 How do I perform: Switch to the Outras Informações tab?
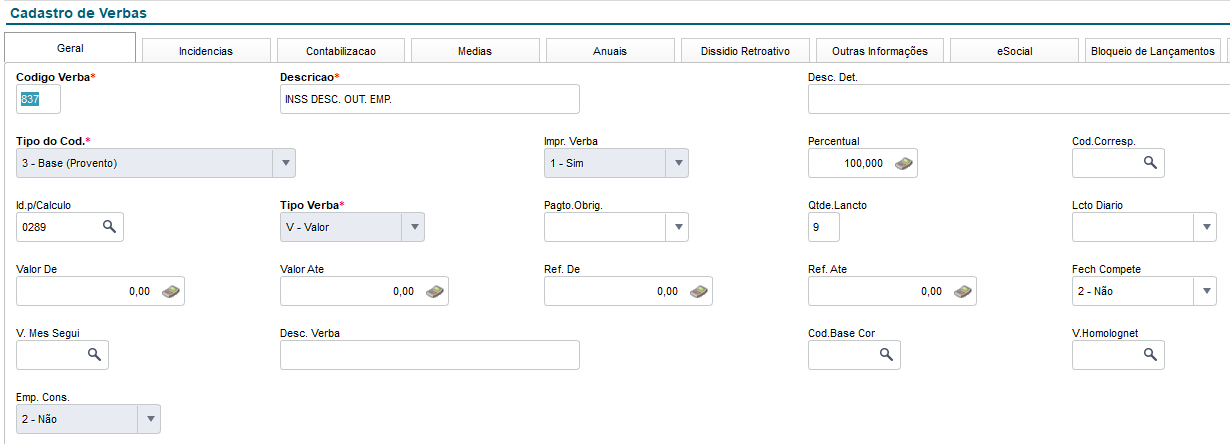pos(880,51)
